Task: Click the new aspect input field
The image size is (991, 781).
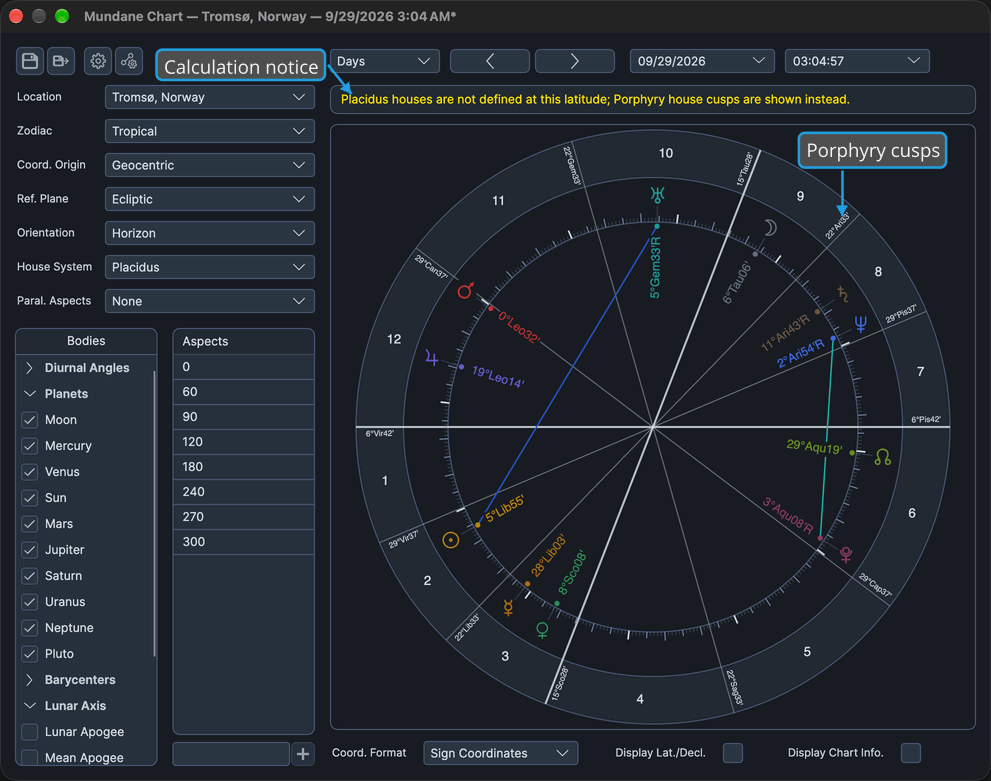Action: 231,754
